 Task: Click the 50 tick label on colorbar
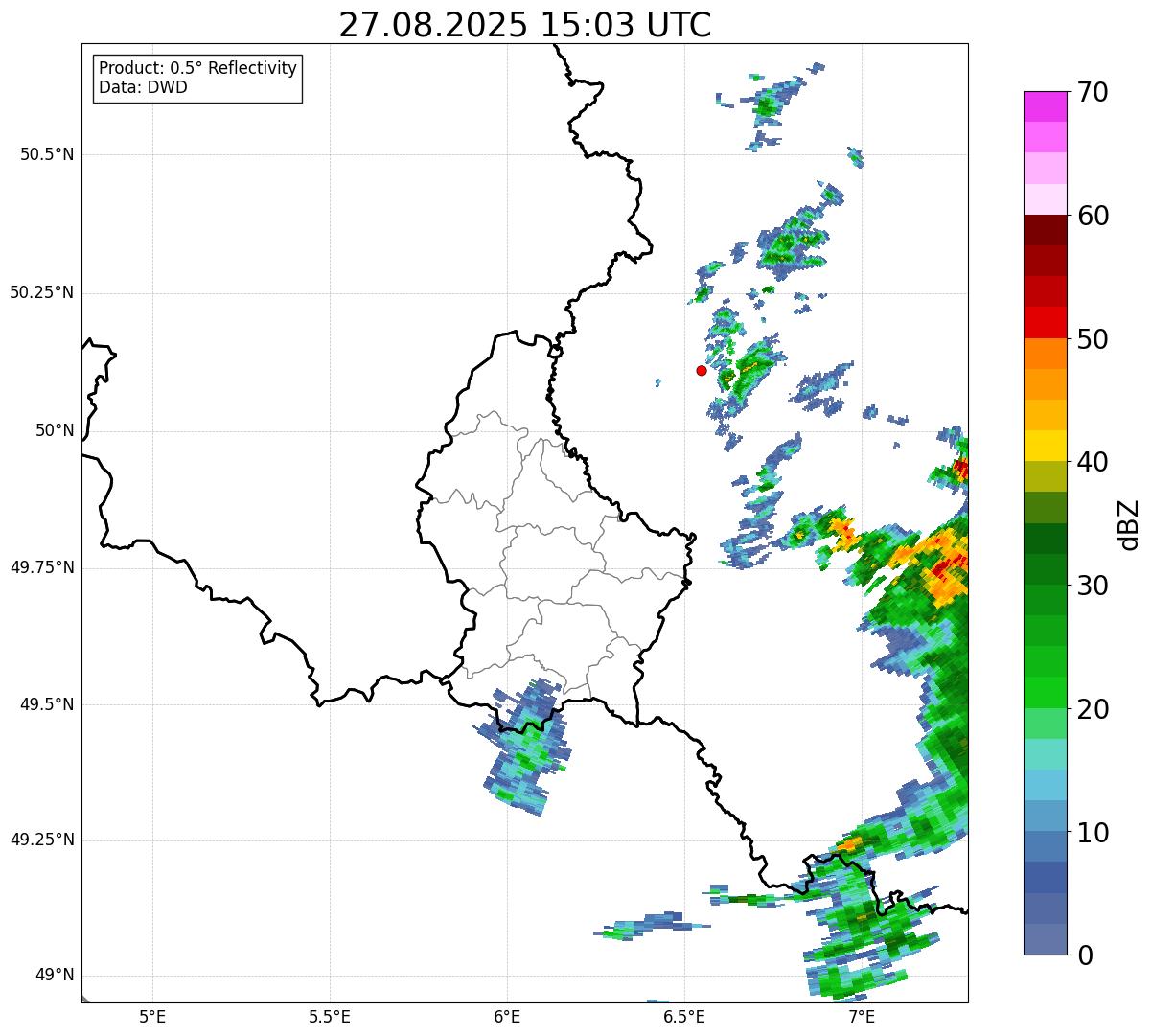1094,339
